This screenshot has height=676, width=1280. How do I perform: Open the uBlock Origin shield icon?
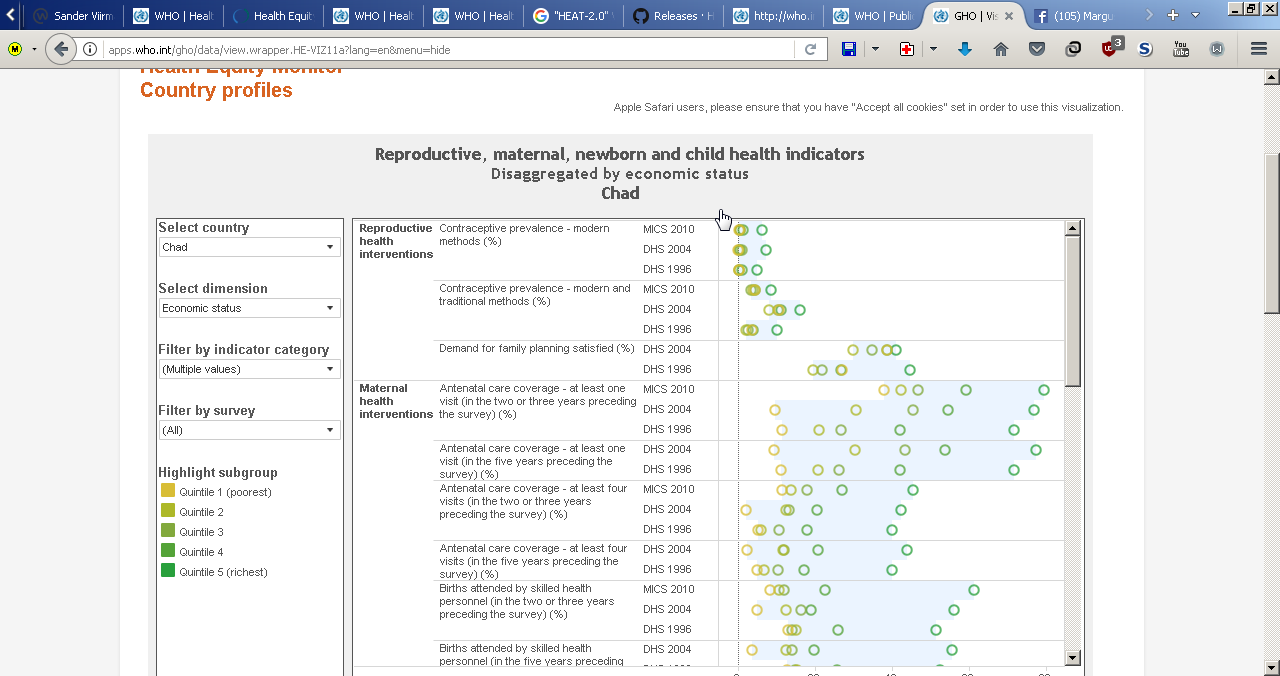coord(1111,48)
